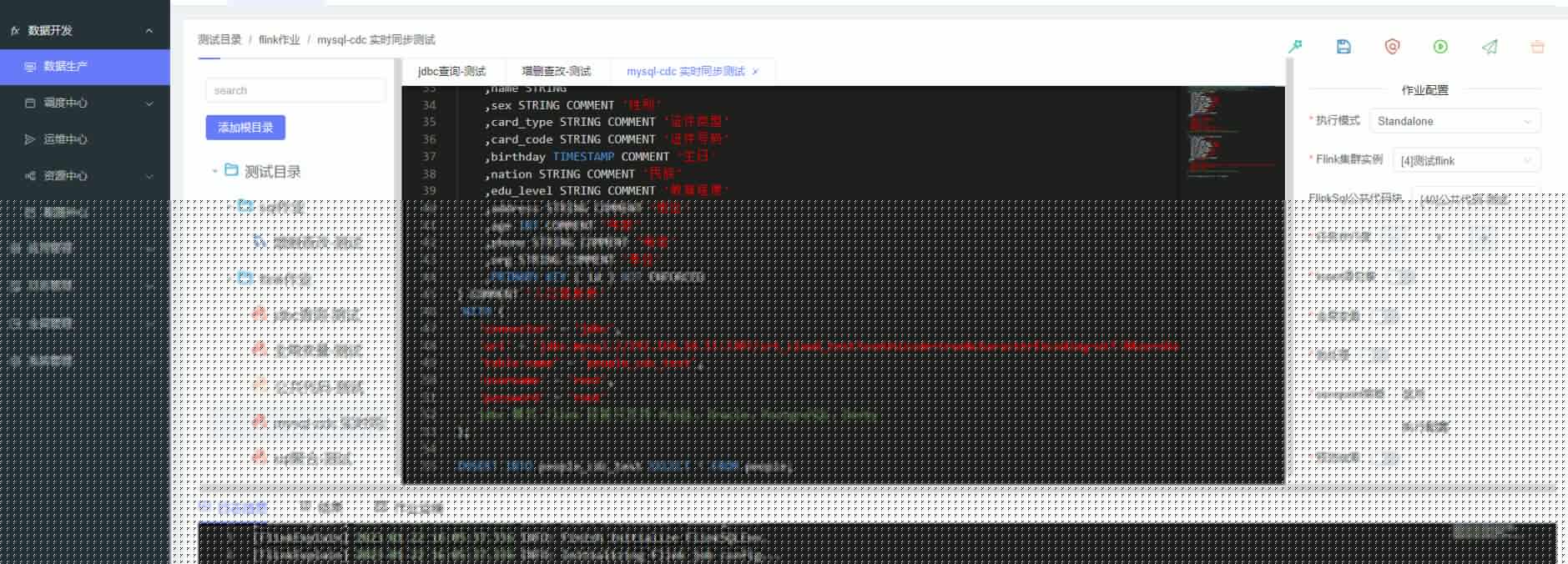Select the mysql-cdc 实时同步测试 tab
This screenshot has width=1568, height=564.
pyautogui.click(x=685, y=72)
